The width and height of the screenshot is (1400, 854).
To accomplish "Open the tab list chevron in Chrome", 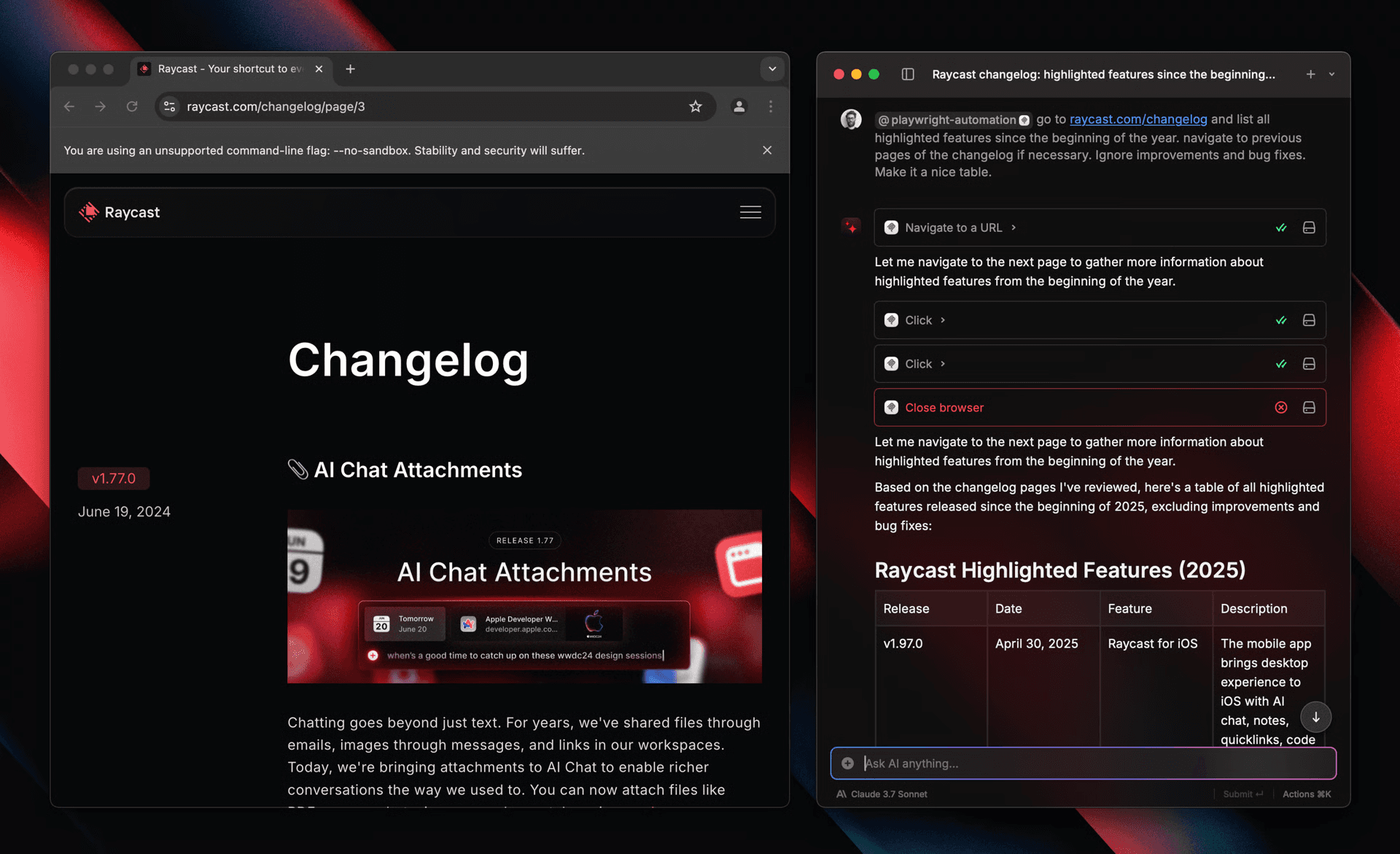I will coord(771,69).
